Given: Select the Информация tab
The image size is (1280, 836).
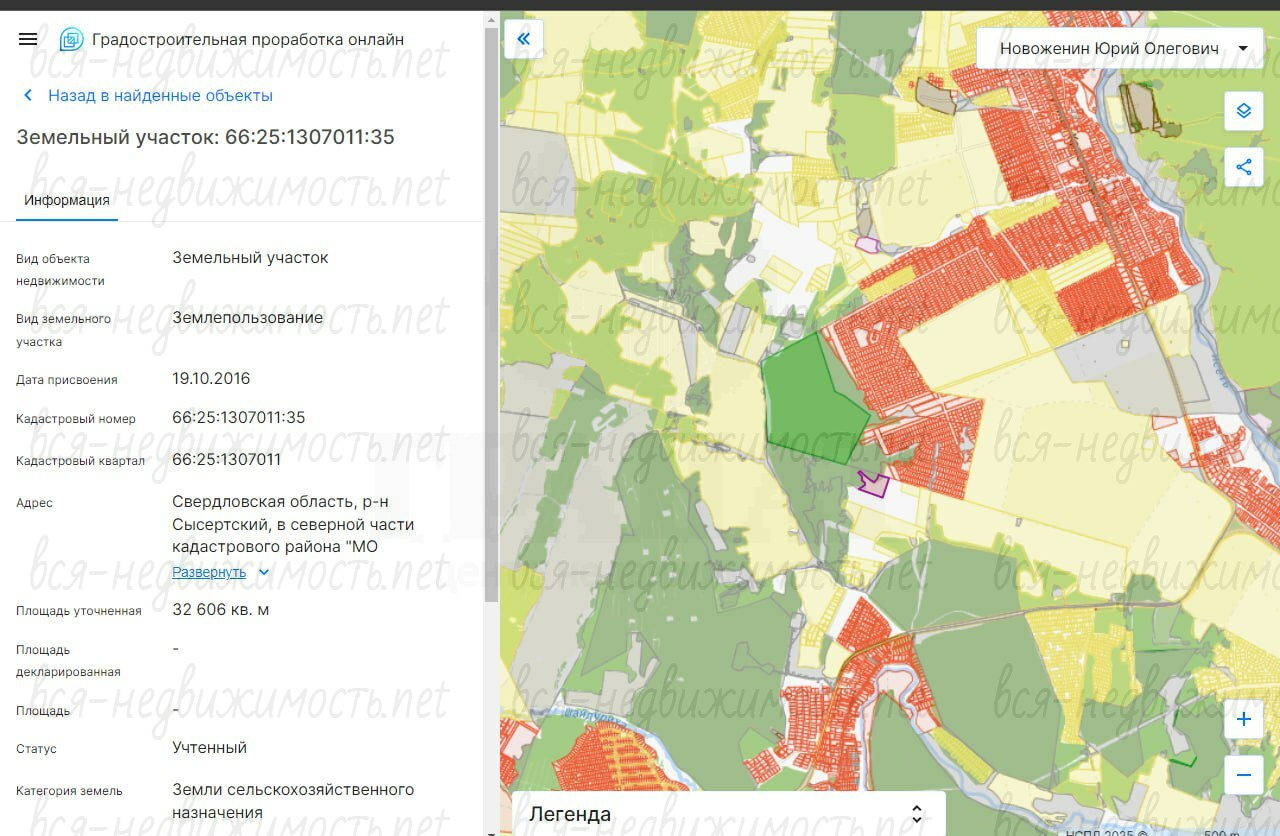Looking at the screenshot, I should (x=67, y=200).
